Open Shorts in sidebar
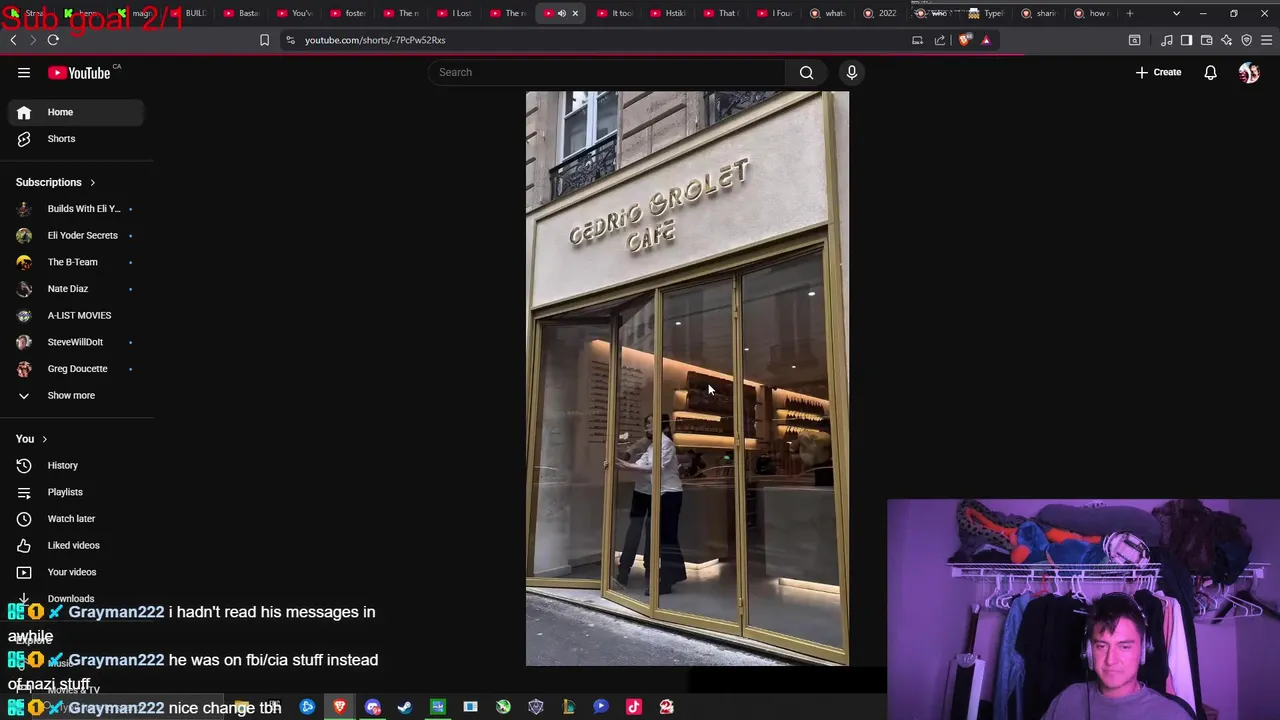 tap(76, 139)
